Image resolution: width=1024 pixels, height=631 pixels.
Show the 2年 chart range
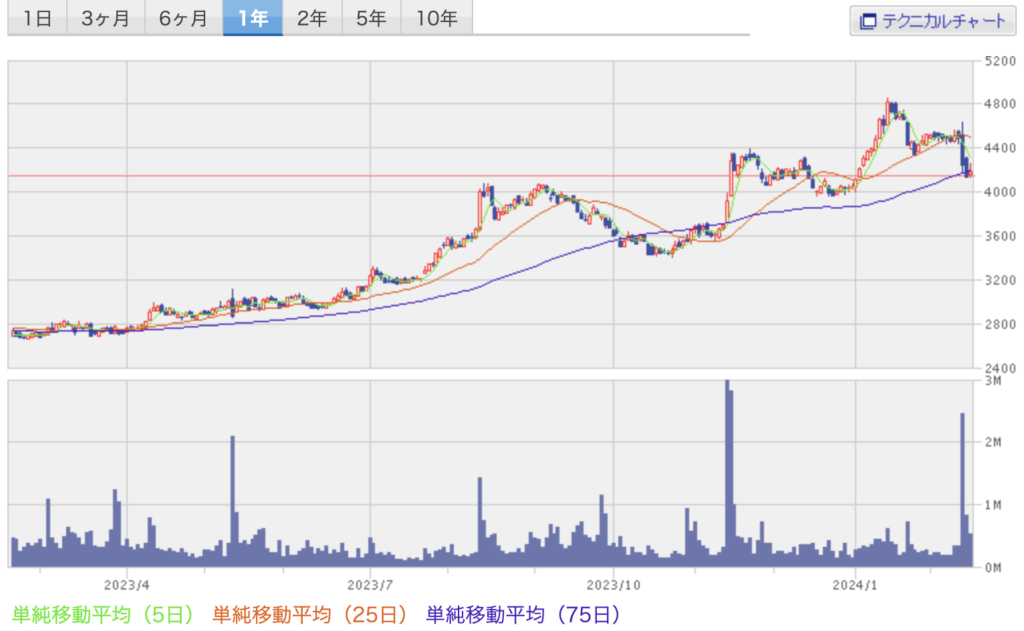coord(312,18)
